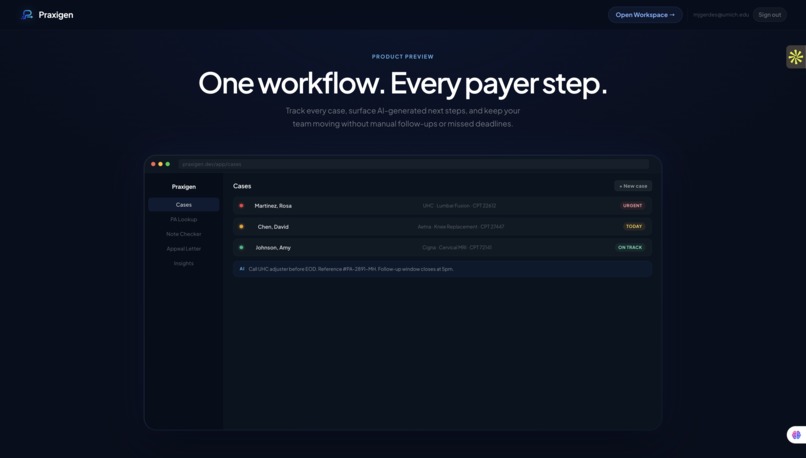Open the yellow asterisk extension widget
The image size is (806, 458).
coord(796,57)
